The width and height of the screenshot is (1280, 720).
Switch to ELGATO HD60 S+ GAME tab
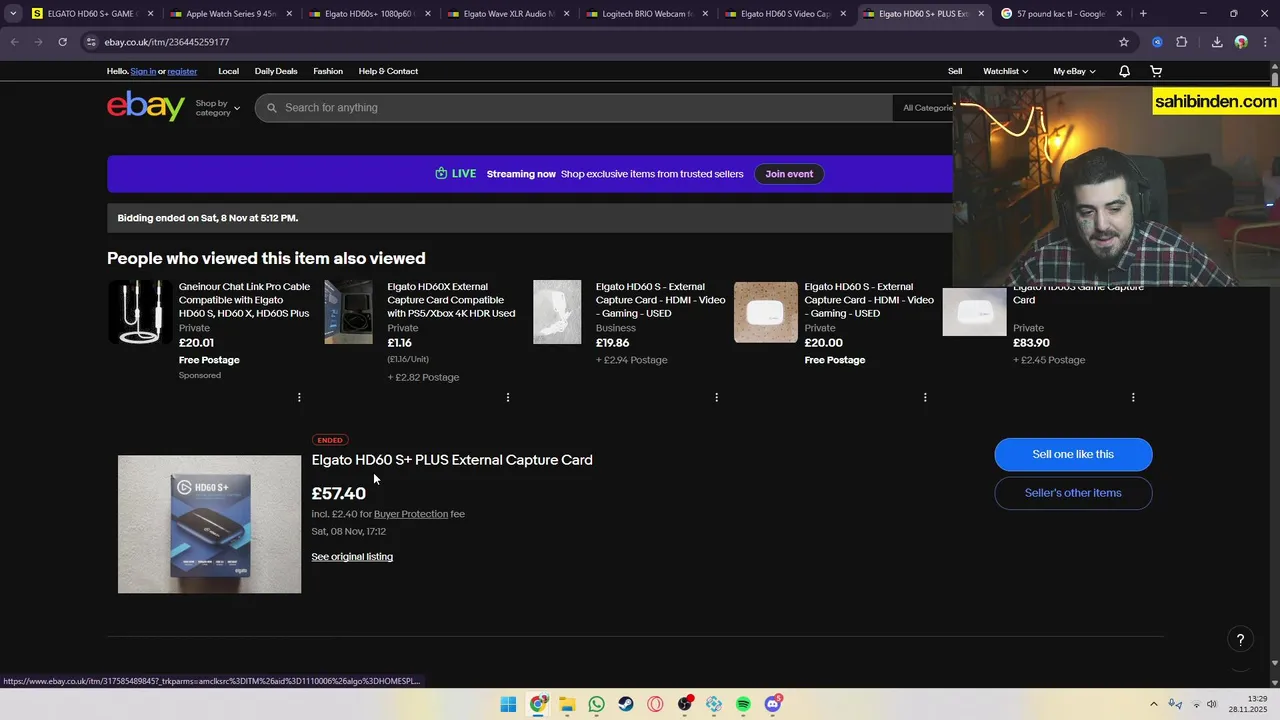[95, 14]
